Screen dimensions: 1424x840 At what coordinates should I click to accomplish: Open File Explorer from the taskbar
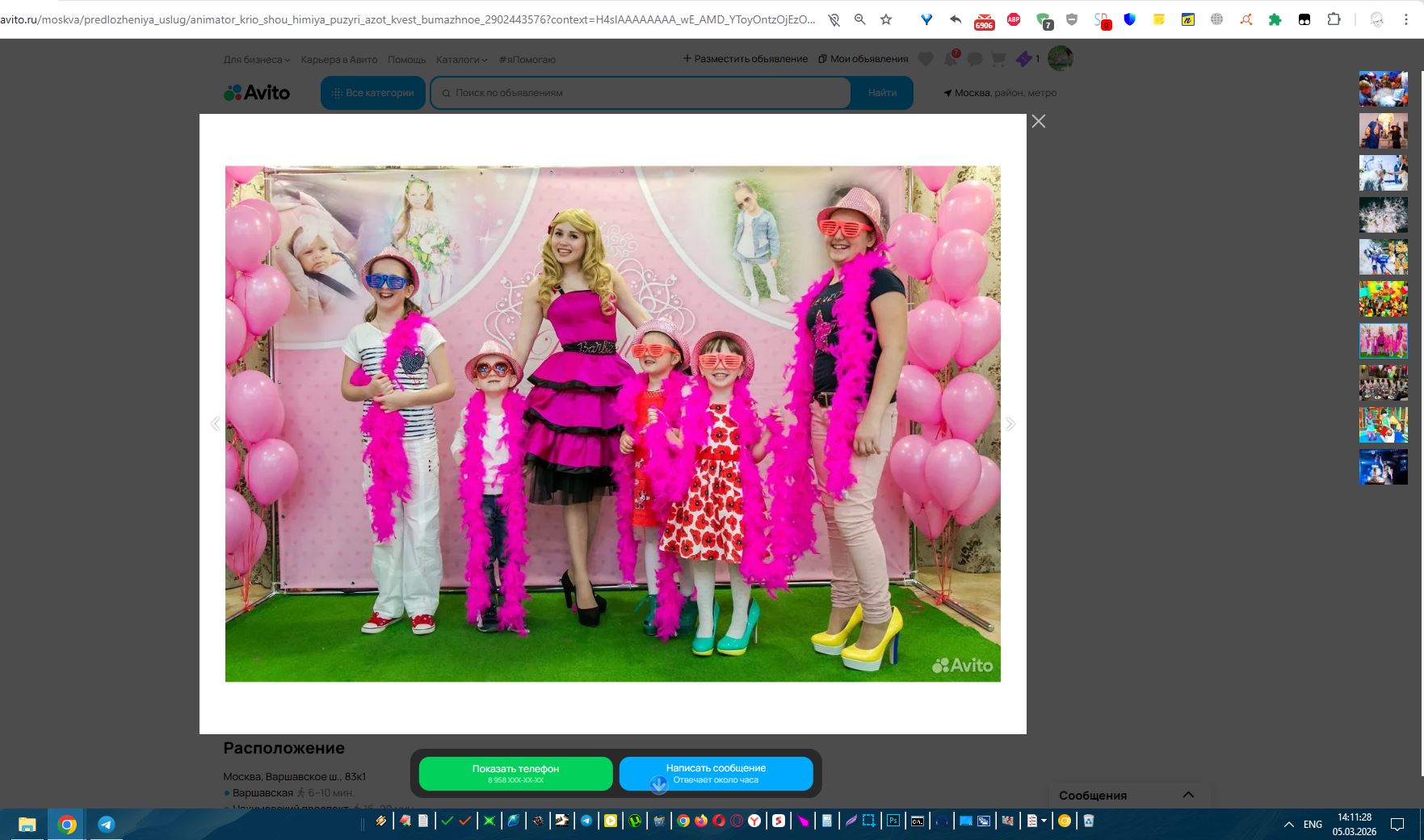(x=27, y=824)
